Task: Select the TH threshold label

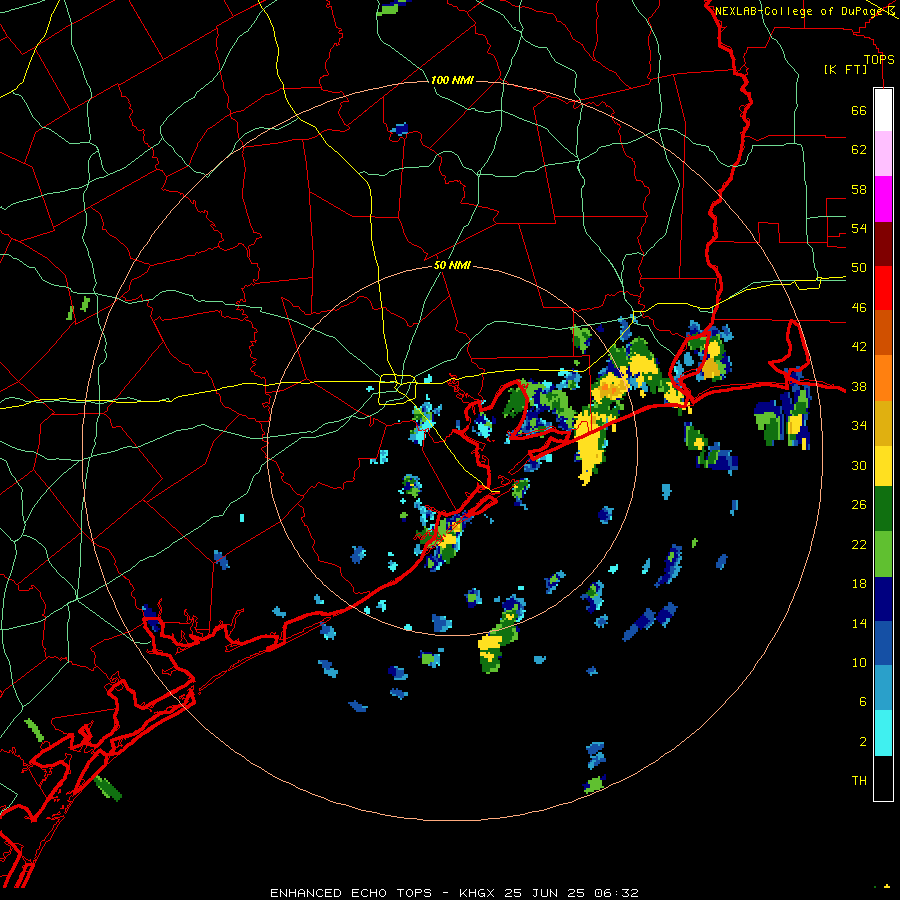Action: point(859,780)
